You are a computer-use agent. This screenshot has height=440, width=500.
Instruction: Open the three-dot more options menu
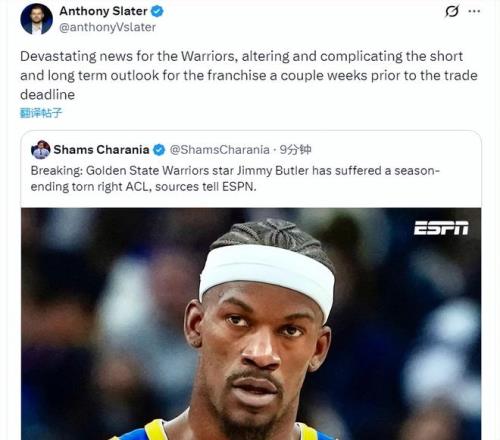point(474,11)
